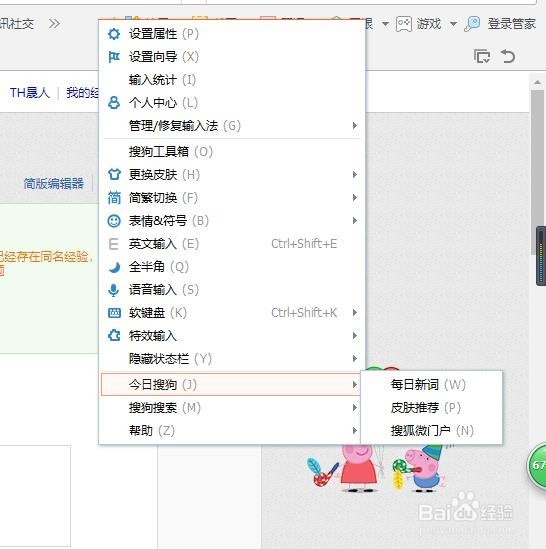Viewport: 546px width, 549px height.
Task: Open 简版编辑器 link
Action: point(54,183)
